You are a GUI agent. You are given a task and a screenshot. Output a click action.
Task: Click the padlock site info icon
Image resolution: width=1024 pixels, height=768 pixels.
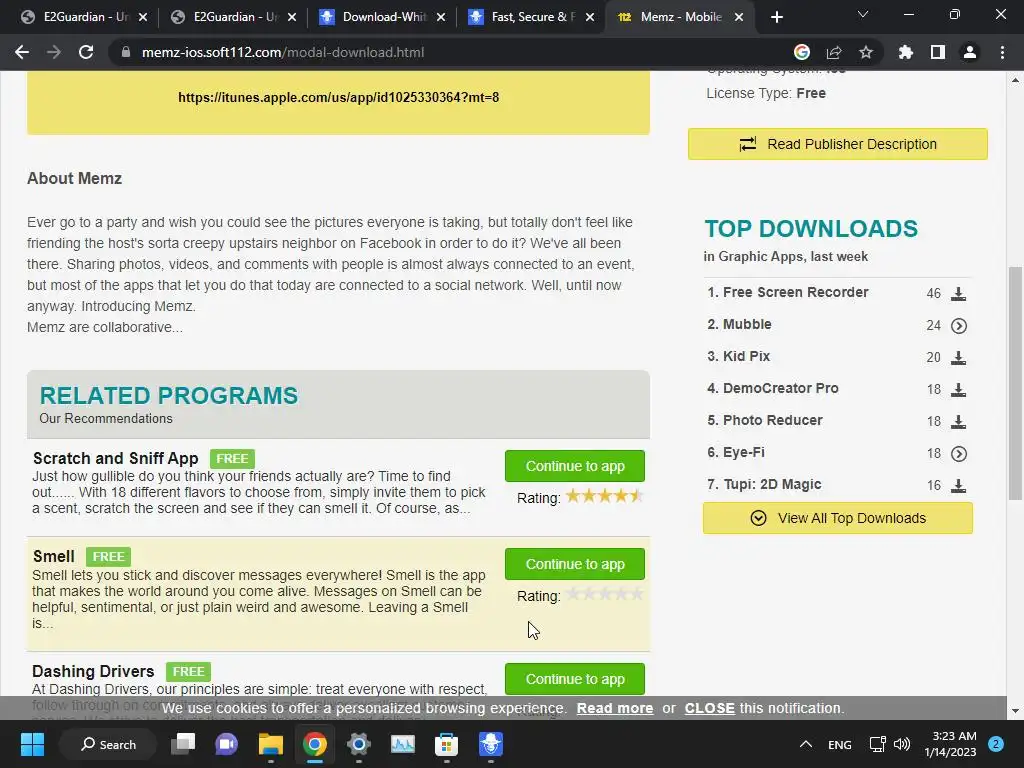[x=126, y=52]
